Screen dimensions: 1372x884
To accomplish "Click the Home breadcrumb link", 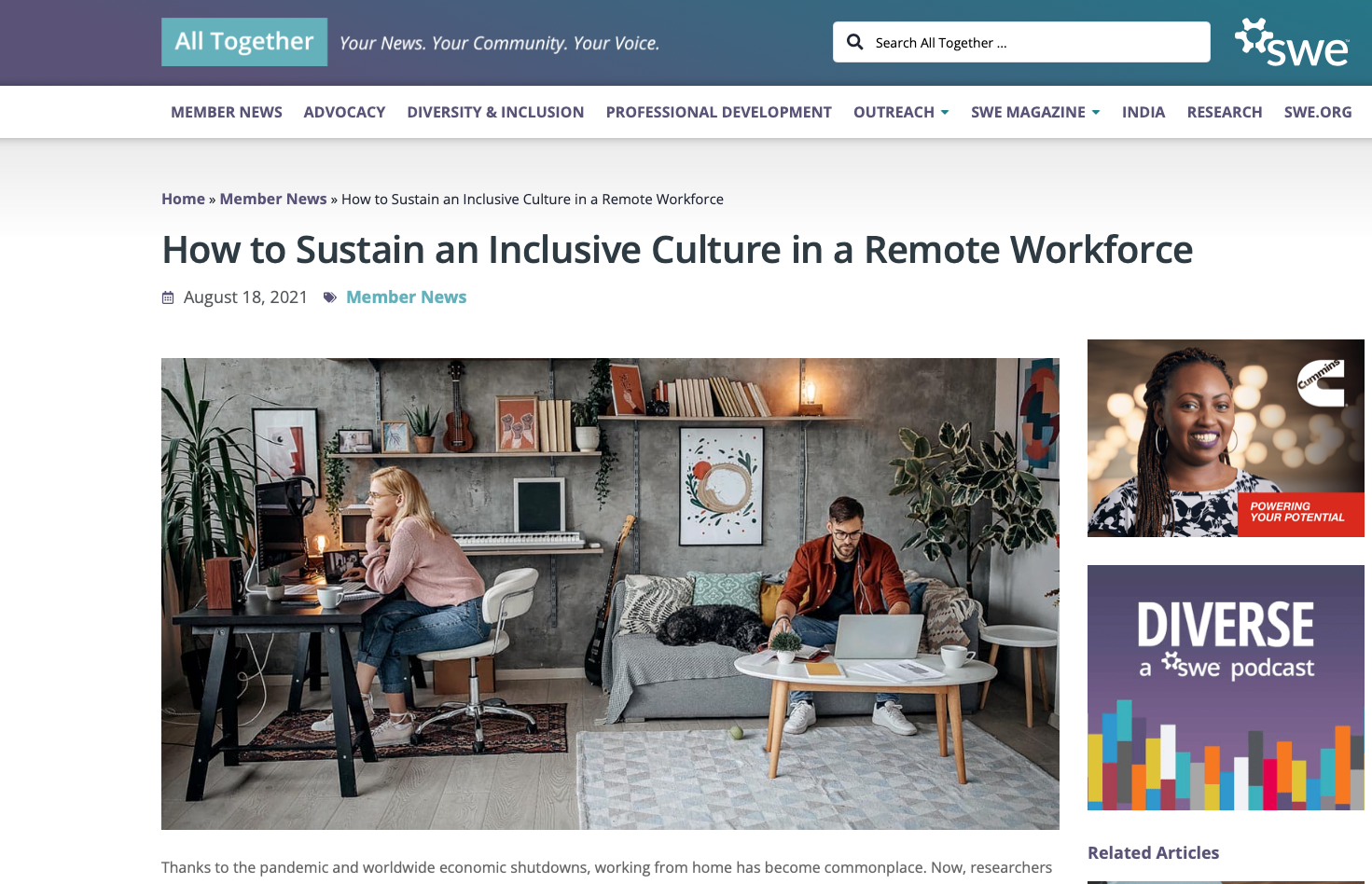I will (183, 199).
